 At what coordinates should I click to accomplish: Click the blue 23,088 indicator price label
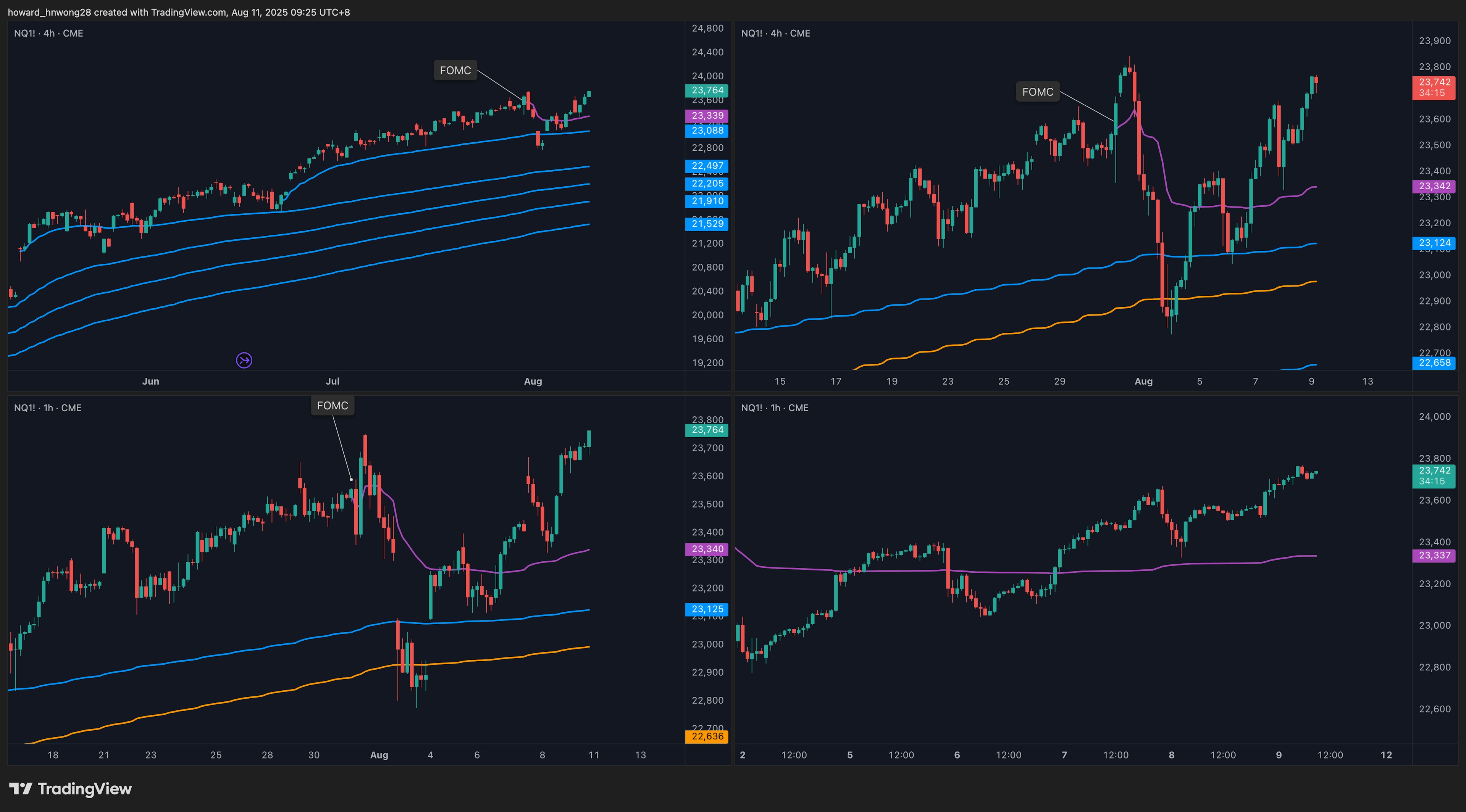coord(707,131)
